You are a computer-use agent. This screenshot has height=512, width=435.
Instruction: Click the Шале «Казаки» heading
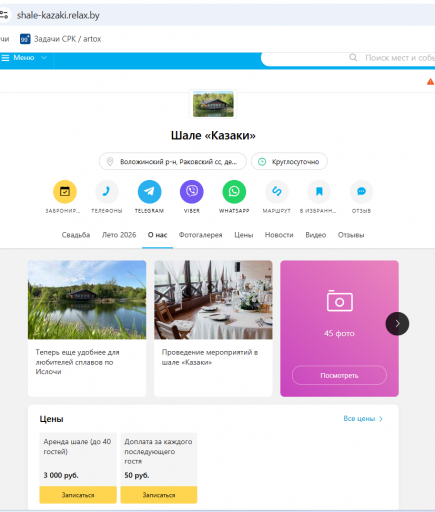click(x=213, y=135)
